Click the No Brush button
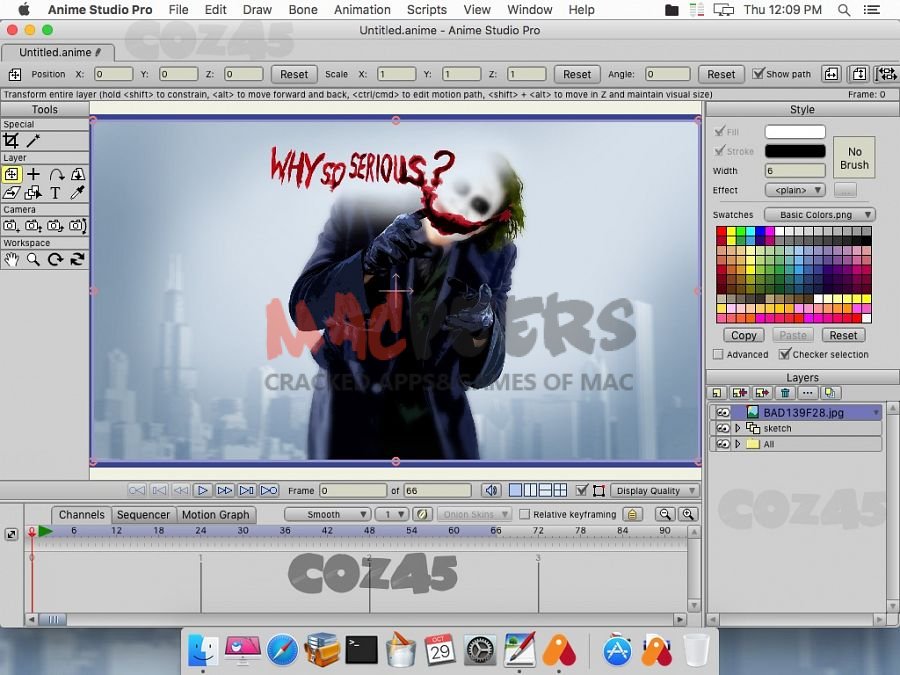Image resolution: width=900 pixels, height=675 pixels. (x=854, y=158)
